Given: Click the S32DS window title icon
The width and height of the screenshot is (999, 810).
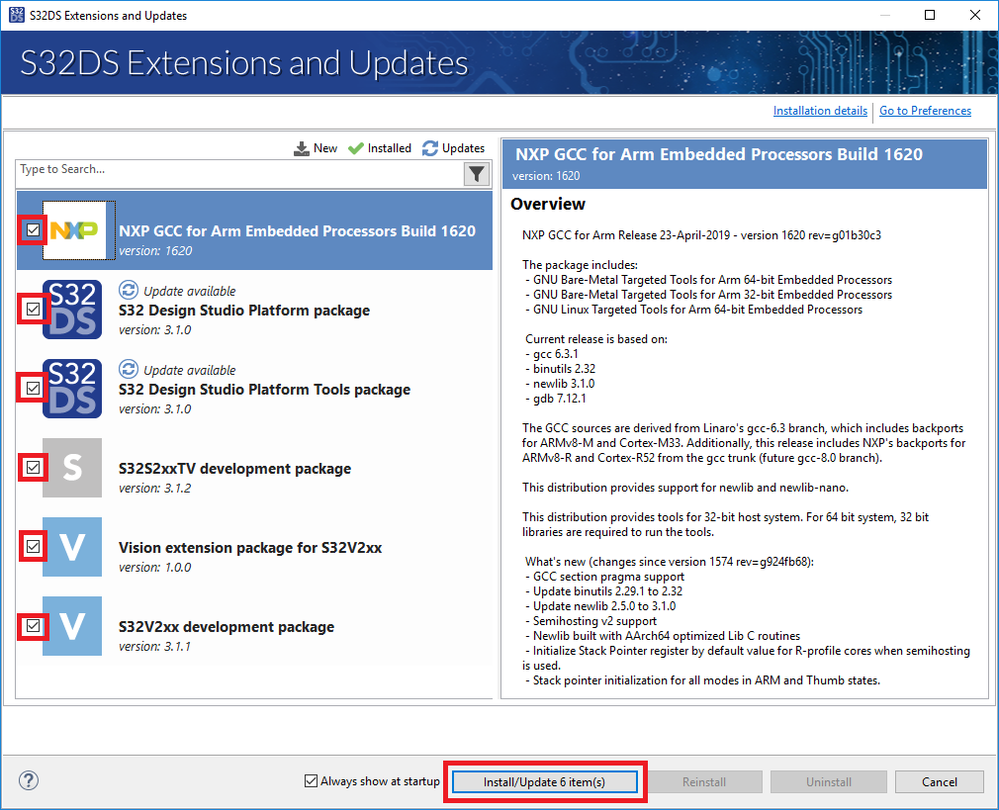Looking at the screenshot, I should [x=17, y=15].
